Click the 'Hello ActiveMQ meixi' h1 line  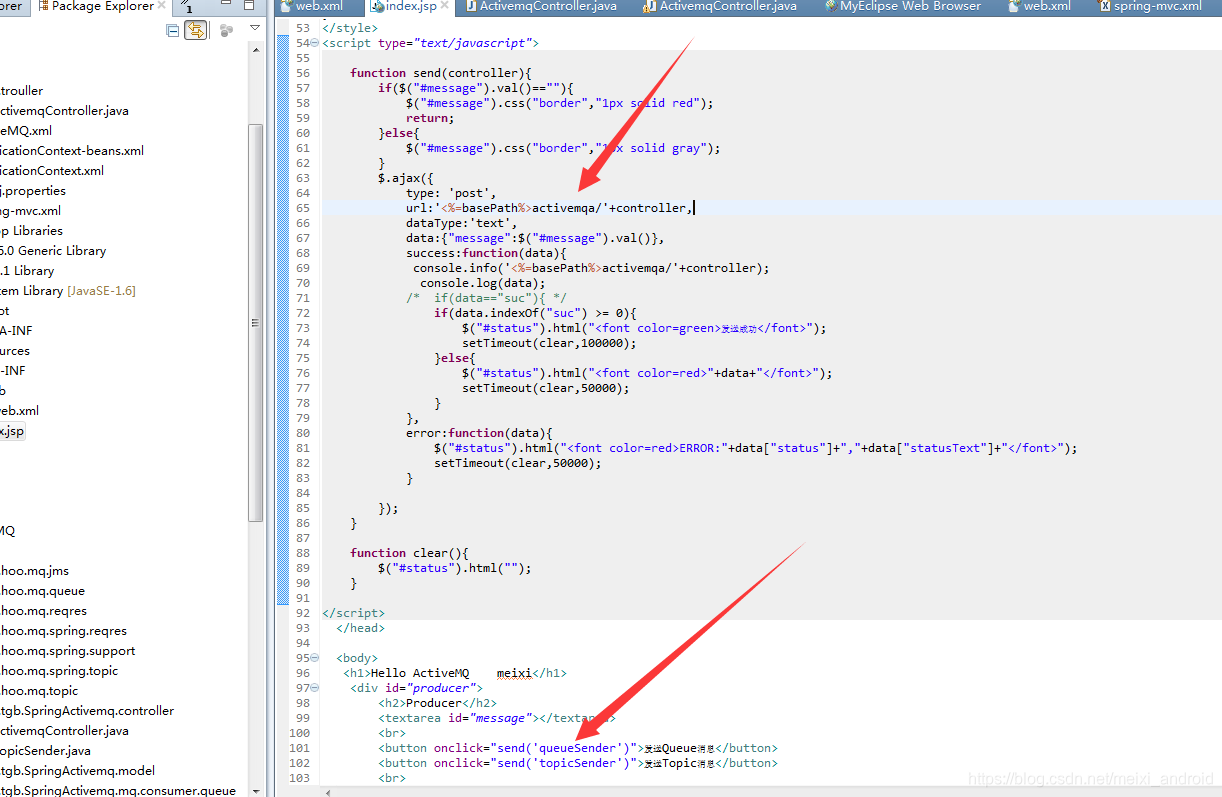coord(455,673)
